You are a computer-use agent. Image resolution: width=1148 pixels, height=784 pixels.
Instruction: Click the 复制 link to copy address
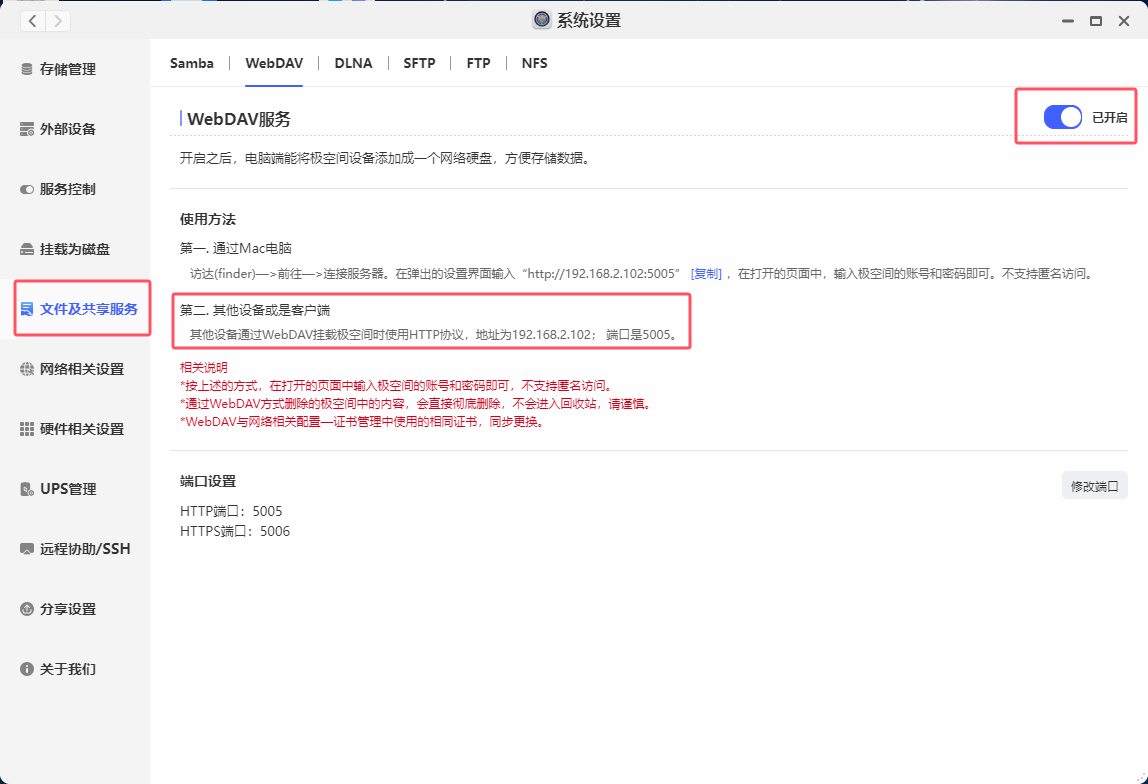point(706,273)
